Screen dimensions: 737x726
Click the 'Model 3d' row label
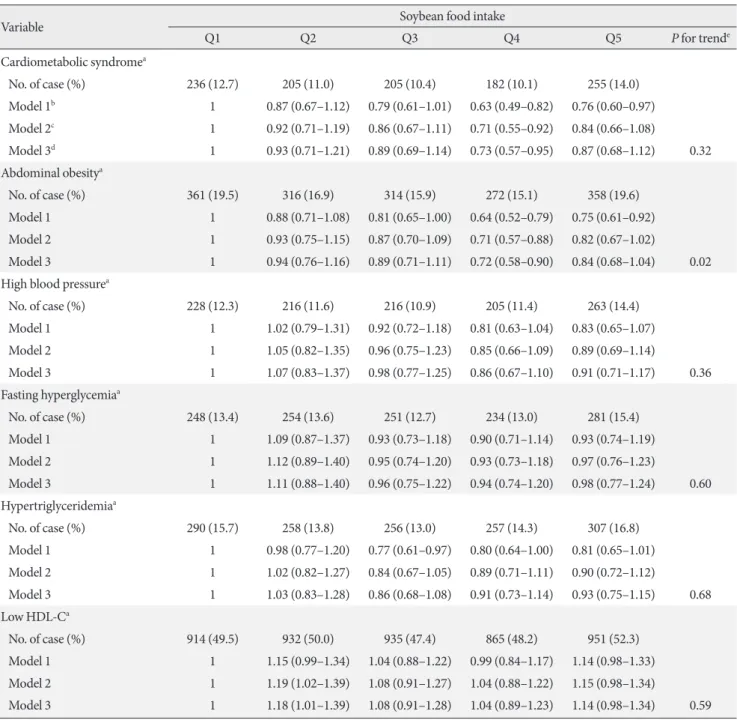click(31, 150)
